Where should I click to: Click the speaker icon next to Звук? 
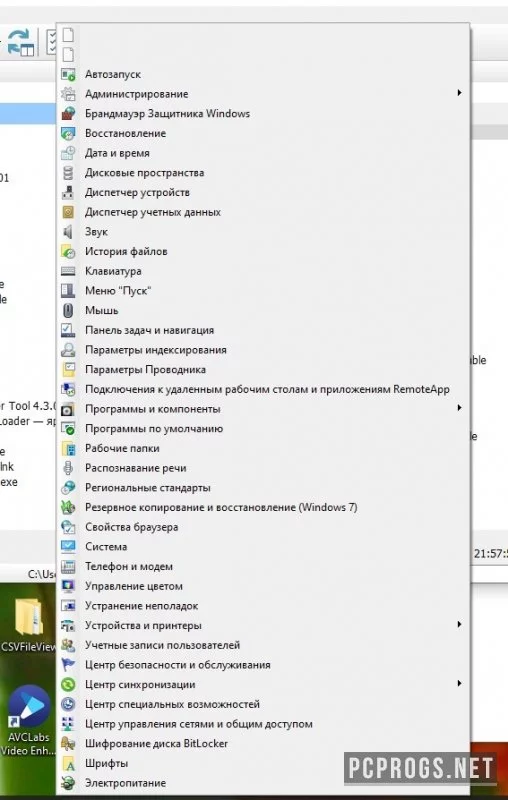[68, 232]
